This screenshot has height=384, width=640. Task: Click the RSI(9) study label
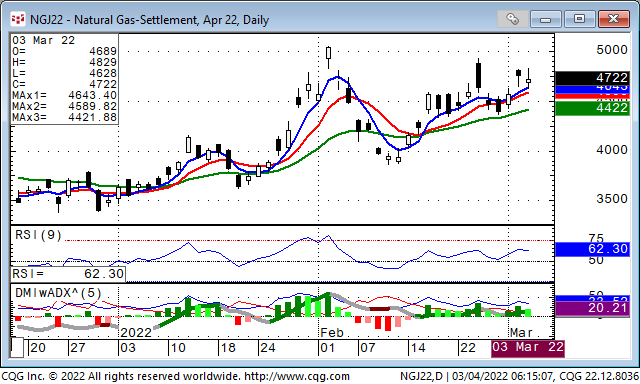click(38, 235)
